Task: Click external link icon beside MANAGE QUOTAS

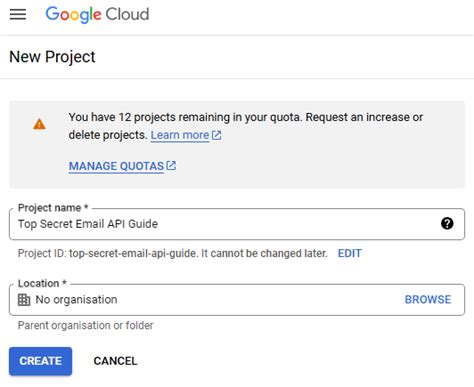Action: pos(171,166)
